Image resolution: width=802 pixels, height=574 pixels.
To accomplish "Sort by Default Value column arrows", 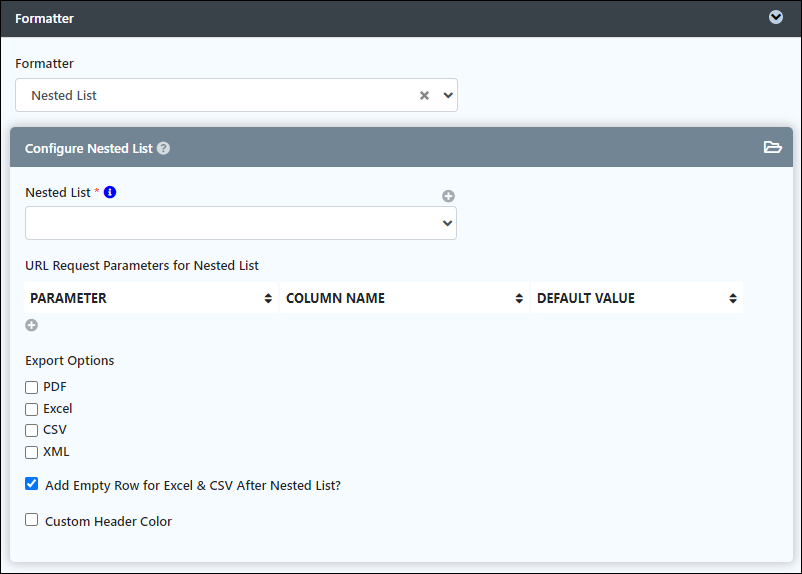I will 732,298.
